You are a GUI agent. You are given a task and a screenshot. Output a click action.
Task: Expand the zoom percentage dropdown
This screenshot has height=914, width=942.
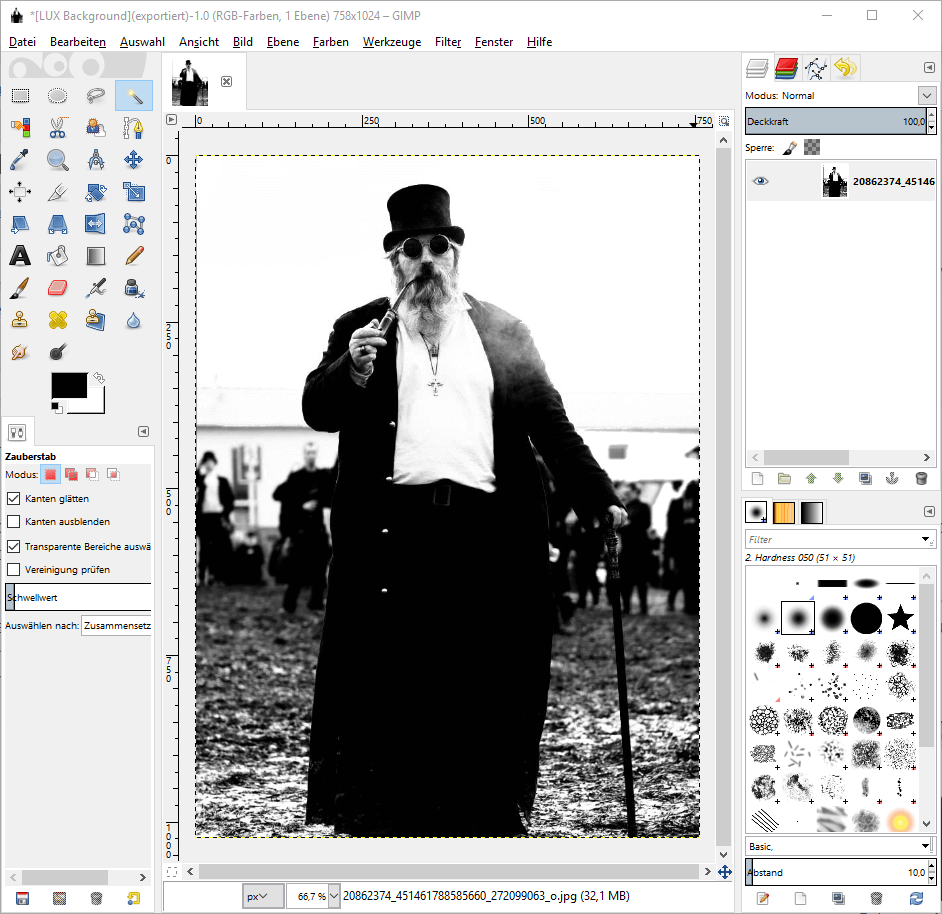(x=334, y=897)
